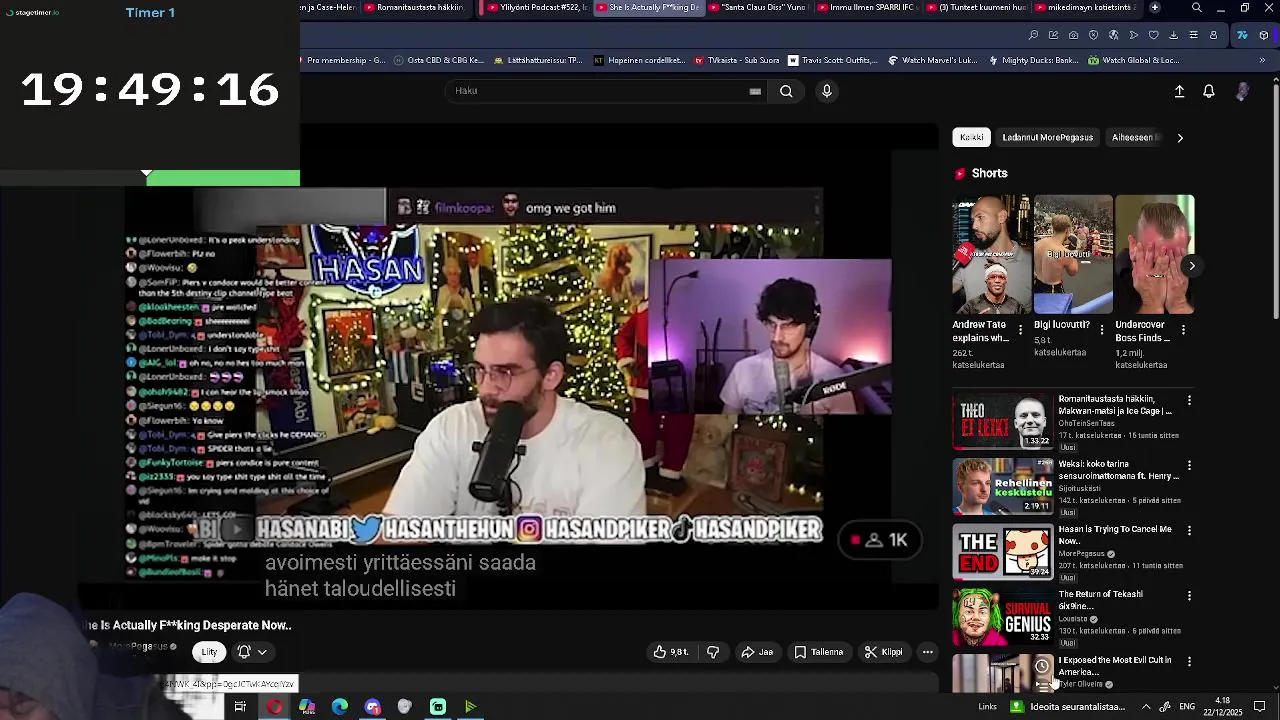The image size is (1280, 720).
Task: Open options for Weksi koko tarina video
Action: click(x=1189, y=465)
